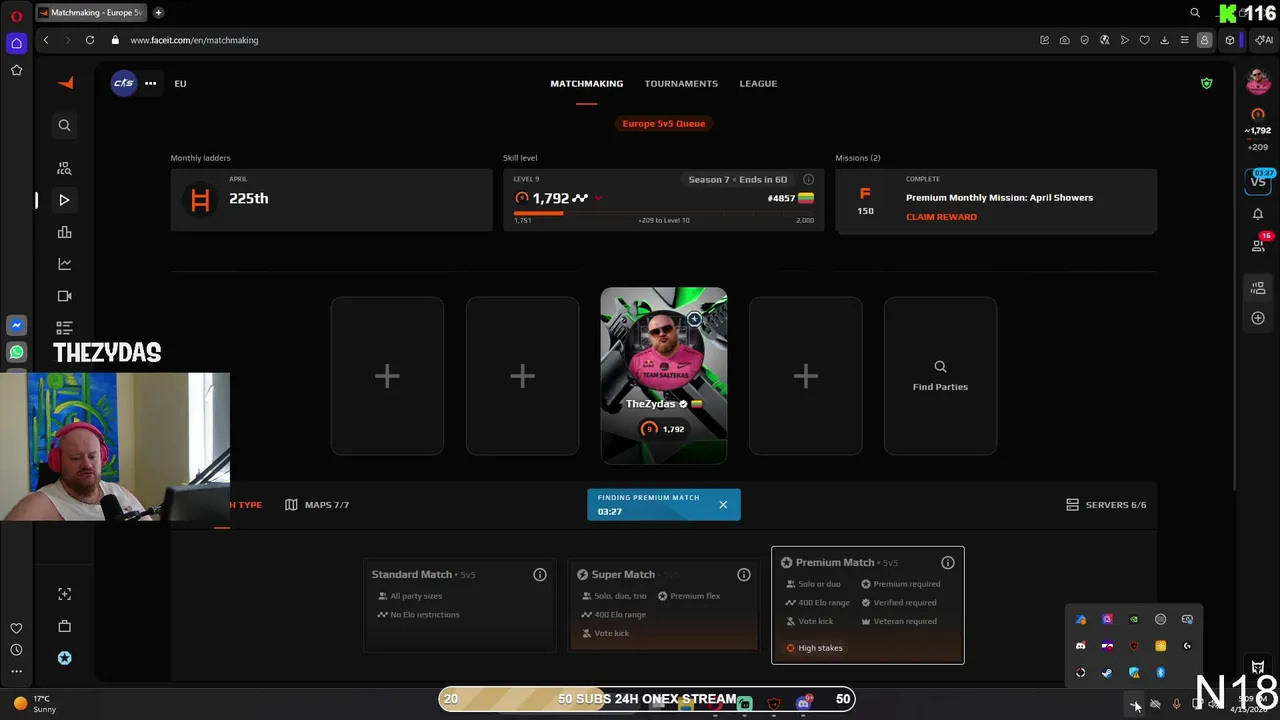The width and height of the screenshot is (1280, 720).
Task: Click the circled plus icon in right bar
Action: 1258,318
